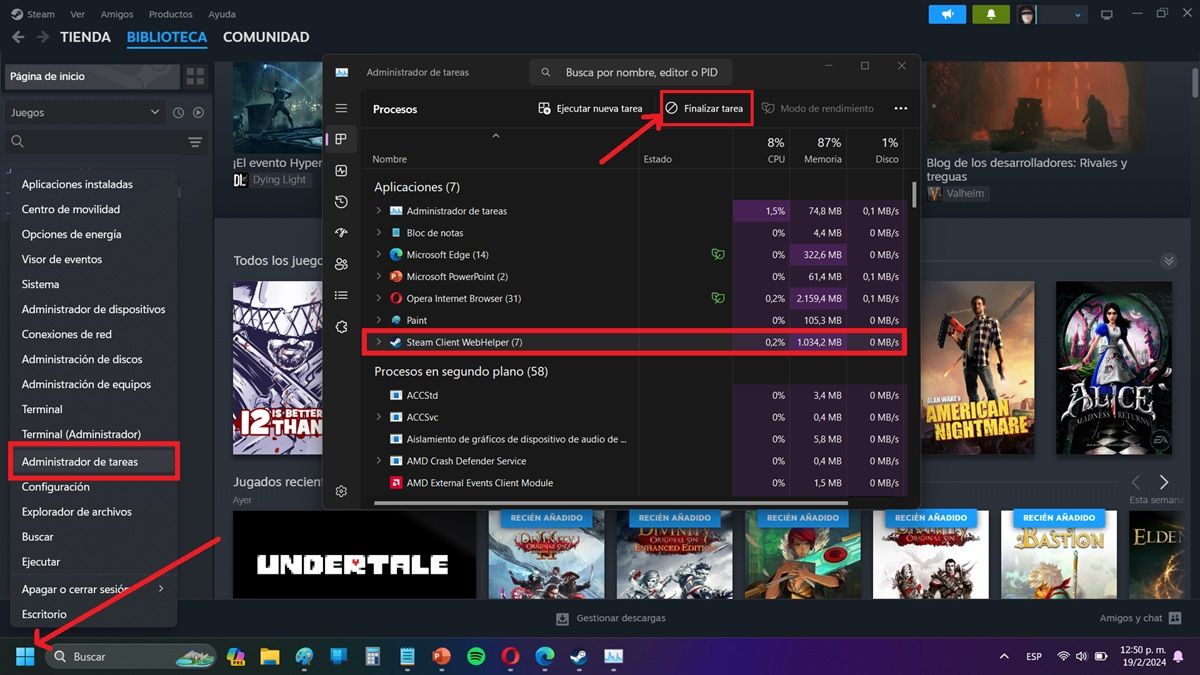The width and height of the screenshot is (1200, 675).
Task: Open Amigos y chat in Steam
Action: (x=1140, y=618)
